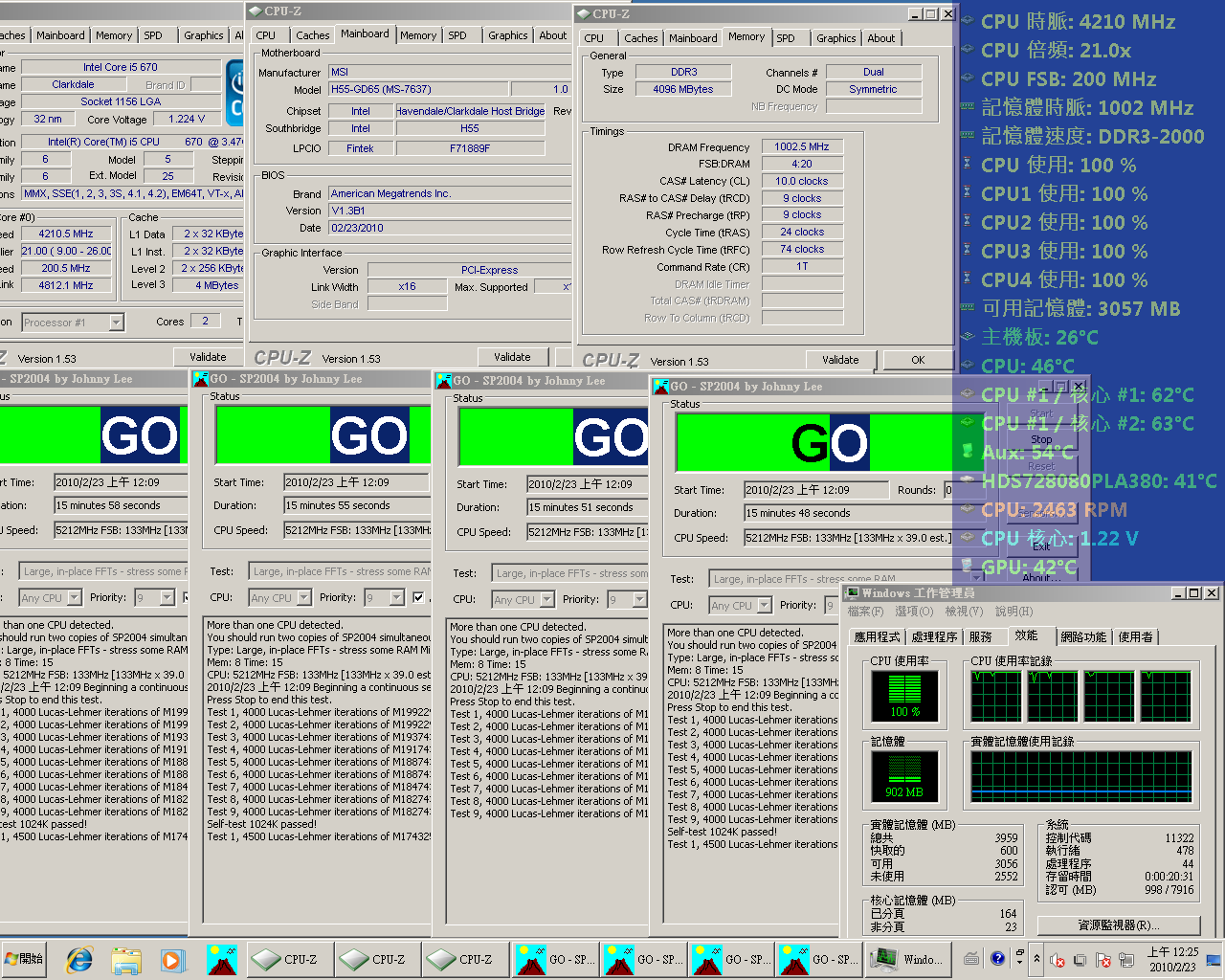
Task: Click Validate in the CPU-Z CPU window
Action: [x=208, y=357]
